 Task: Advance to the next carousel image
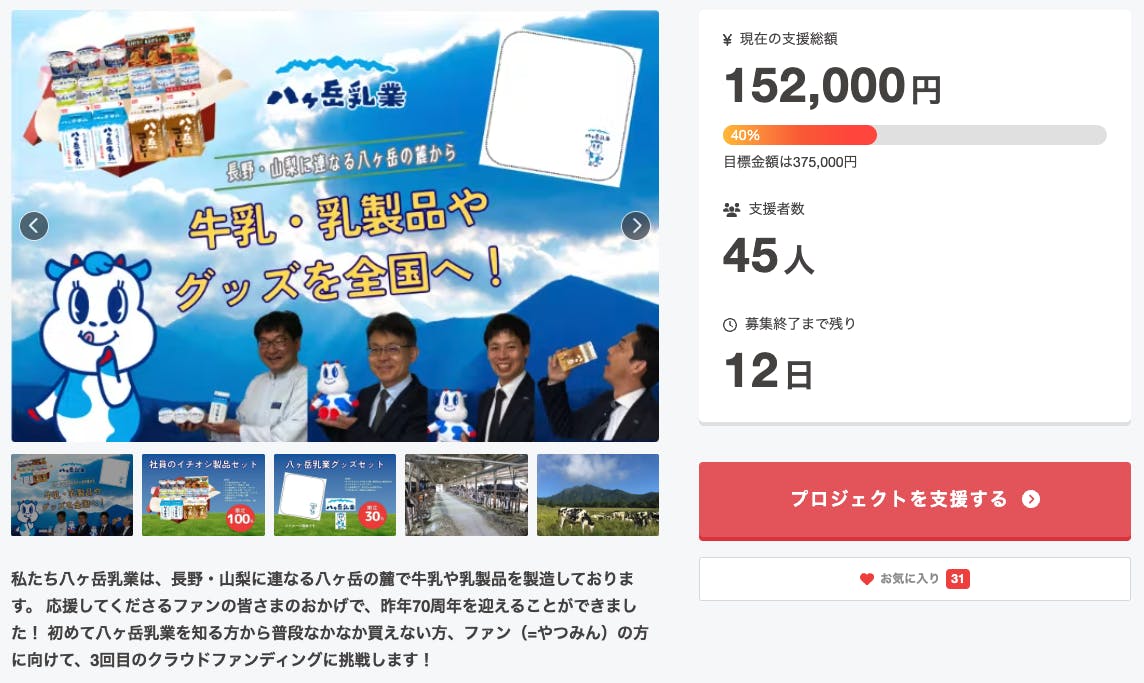635,226
